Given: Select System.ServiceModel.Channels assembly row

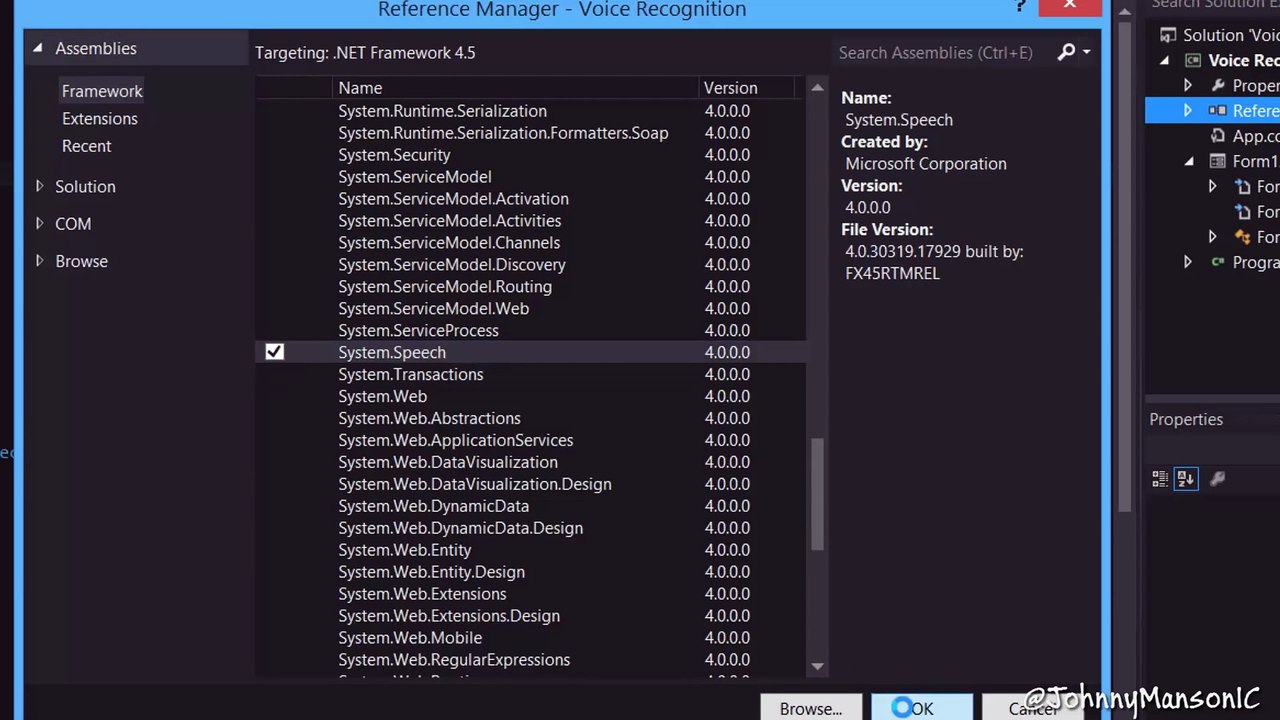Looking at the screenshot, I should (530, 243).
